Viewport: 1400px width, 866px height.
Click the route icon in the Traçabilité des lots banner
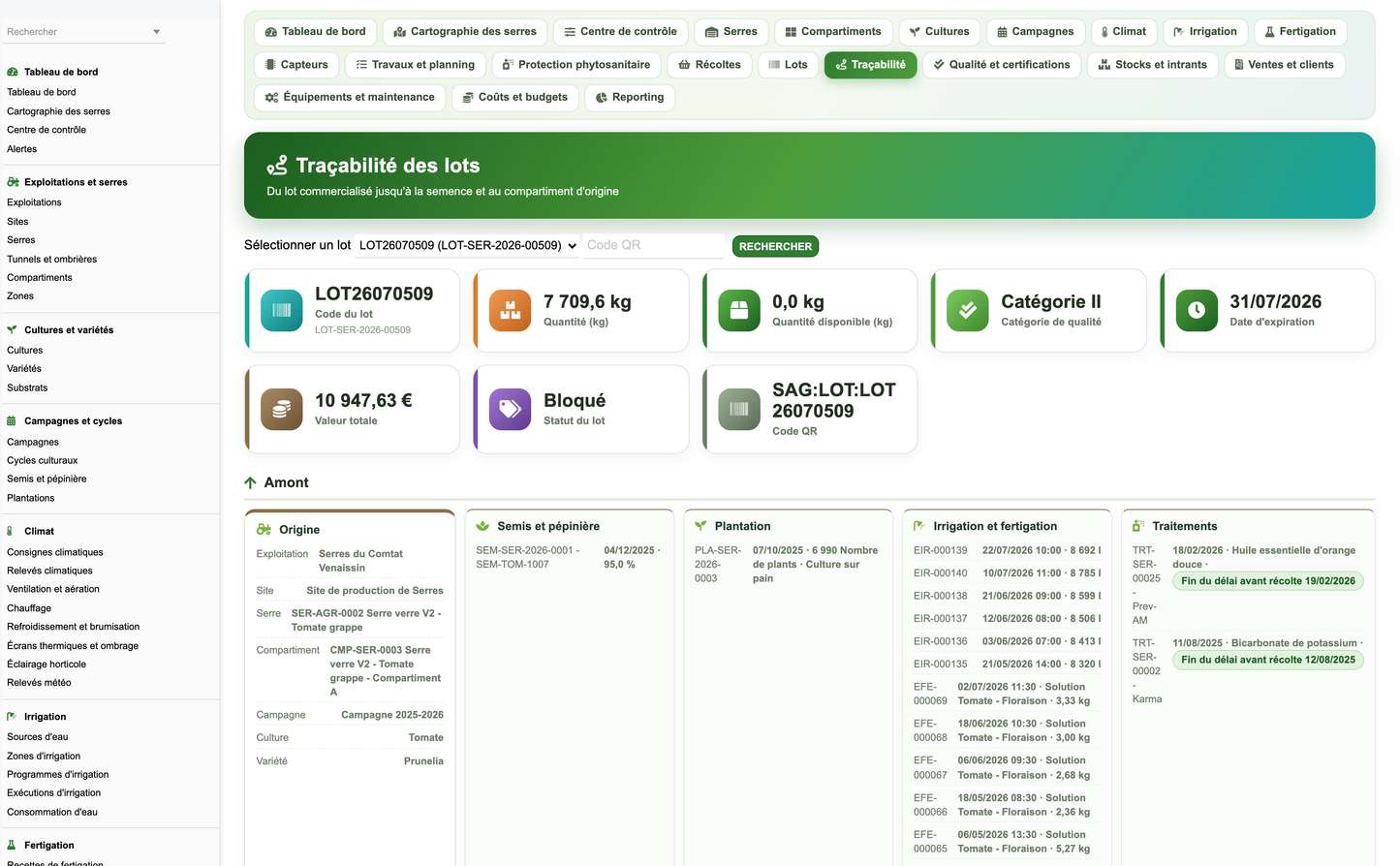pyautogui.click(x=277, y=166)
